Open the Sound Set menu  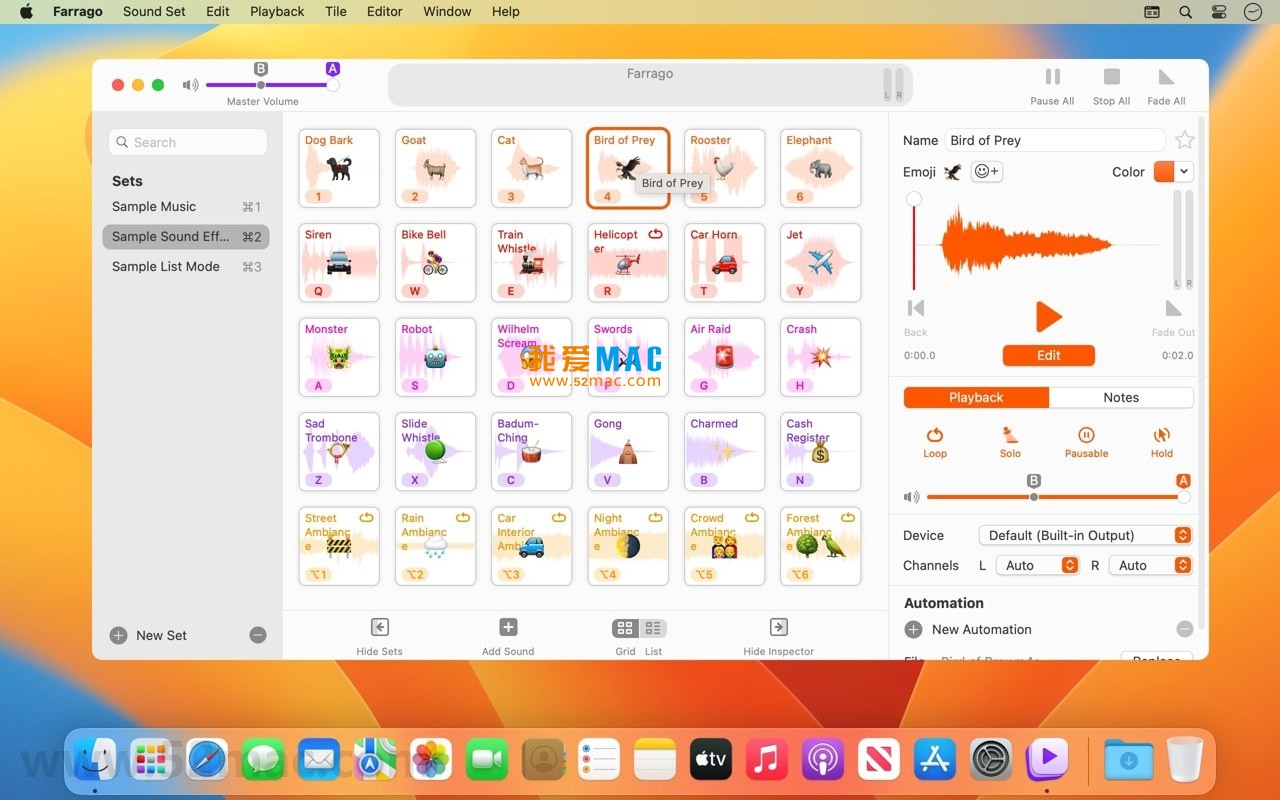coord(154,12)
